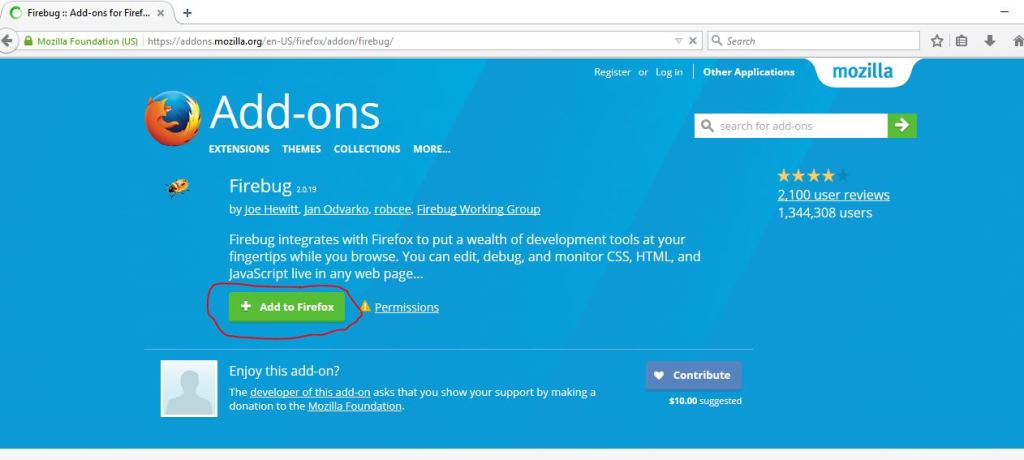The image size is (1024, 460).
Task: Click the green search arrow button
Action: click(x=902, y=125)
